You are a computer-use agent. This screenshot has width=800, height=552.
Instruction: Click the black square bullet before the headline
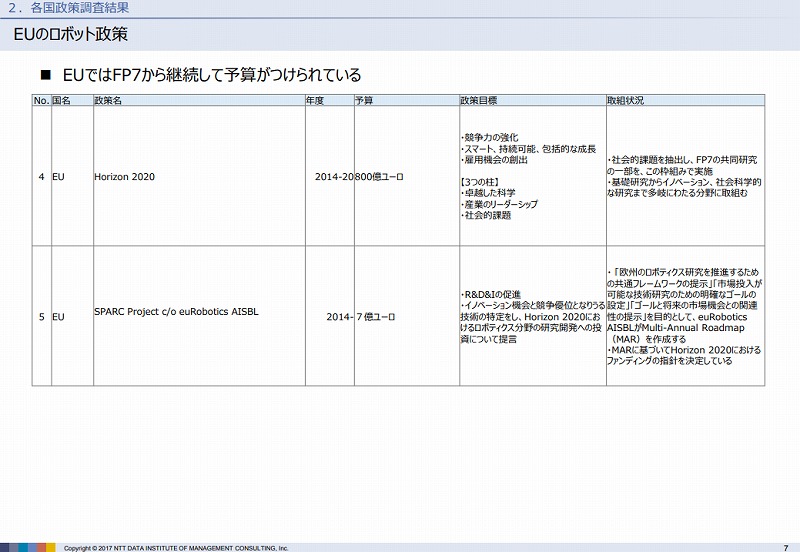point(44,76)
